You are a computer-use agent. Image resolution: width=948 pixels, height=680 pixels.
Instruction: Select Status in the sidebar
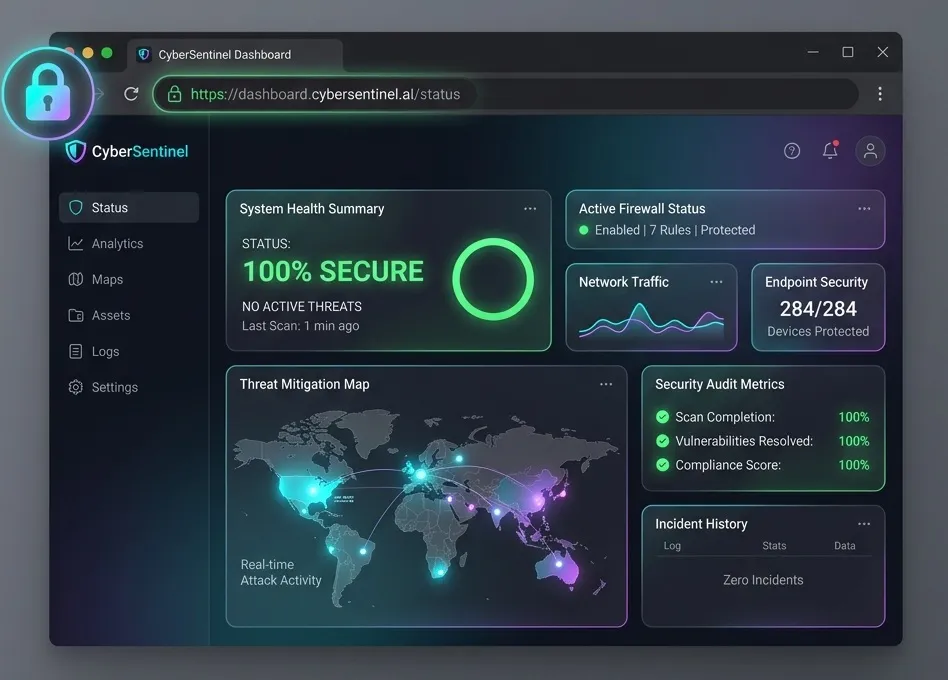(x=129, y=207)
